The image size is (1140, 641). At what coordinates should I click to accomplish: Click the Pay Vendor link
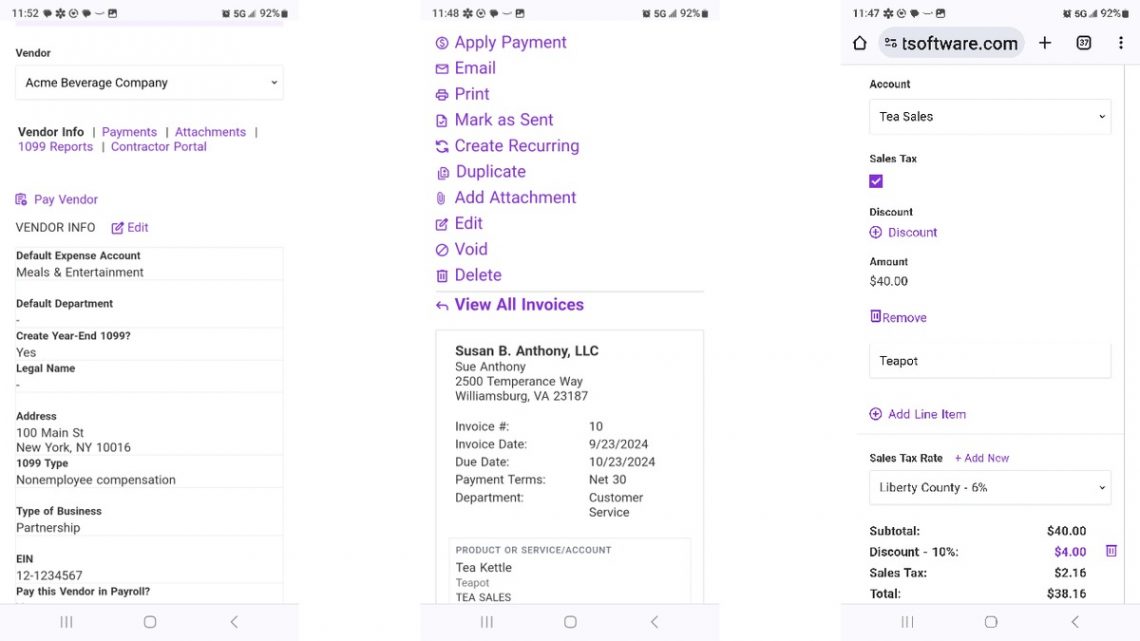(65, 200)
